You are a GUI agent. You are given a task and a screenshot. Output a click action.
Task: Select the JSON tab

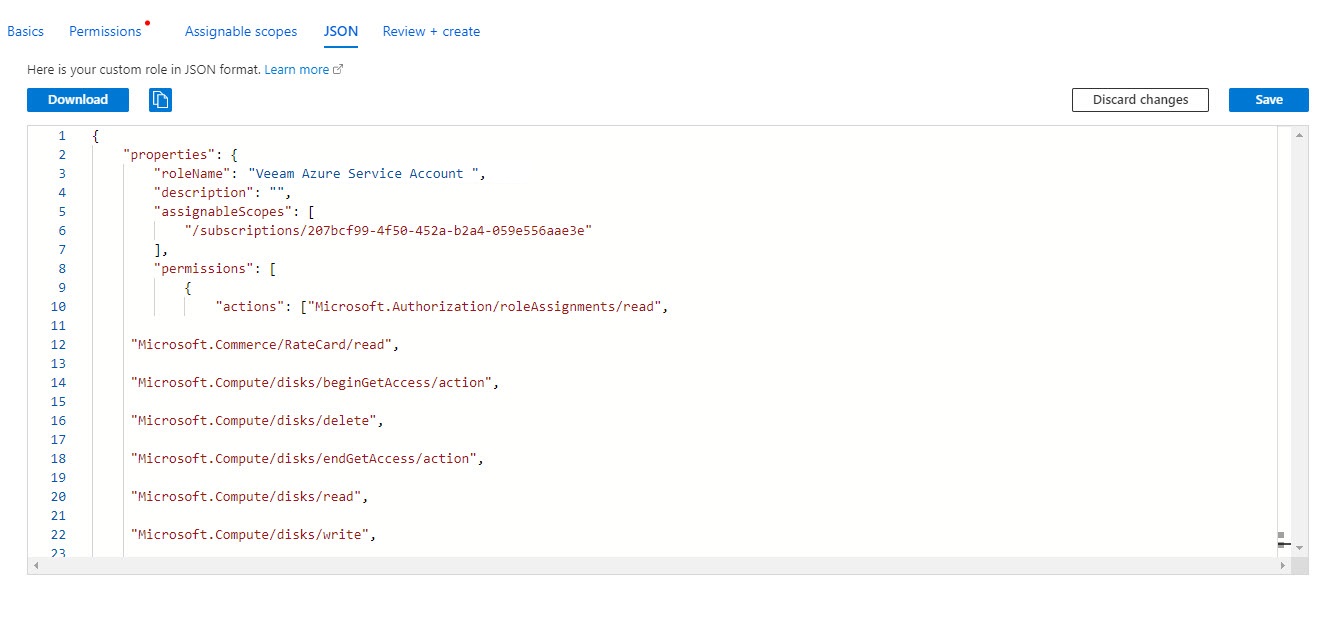click(340, 31)
